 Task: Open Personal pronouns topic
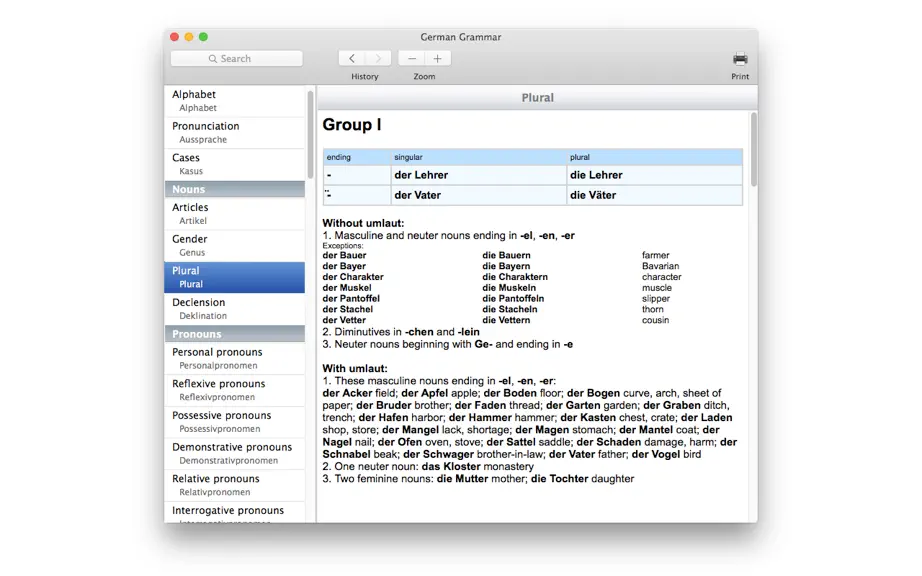[x=235, y=358]
